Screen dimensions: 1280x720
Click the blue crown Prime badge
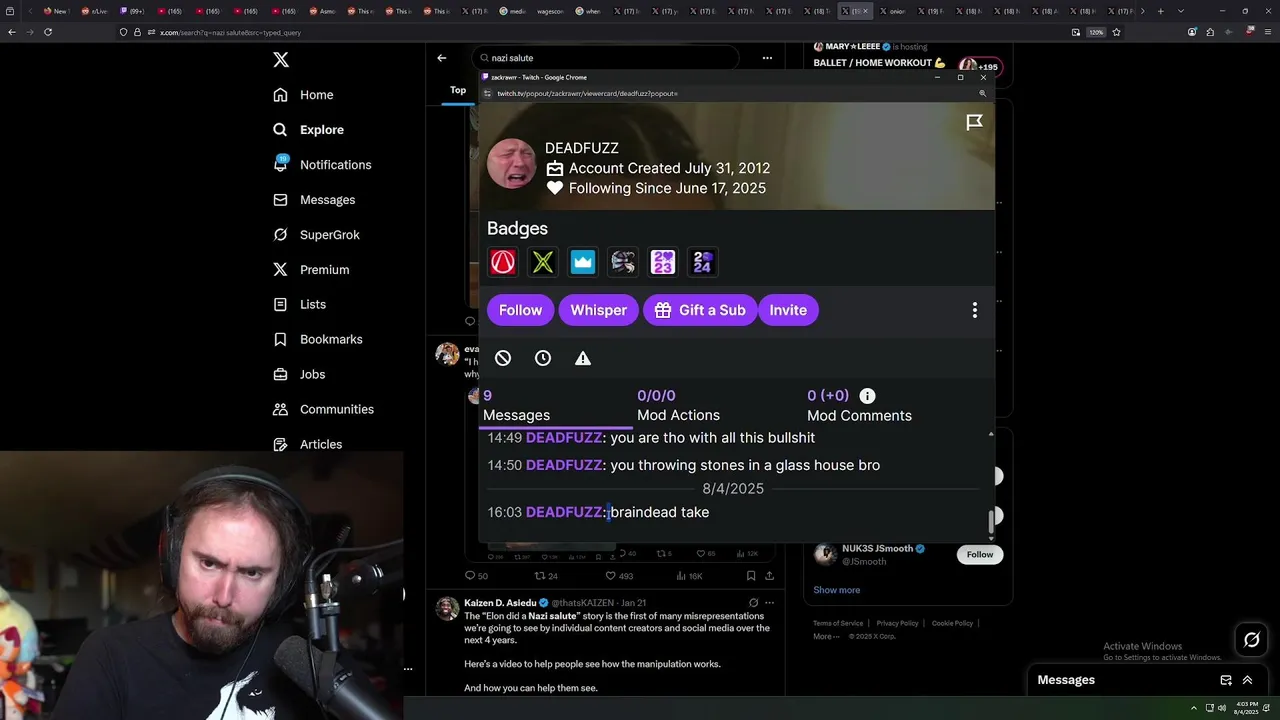click(583, 262)
